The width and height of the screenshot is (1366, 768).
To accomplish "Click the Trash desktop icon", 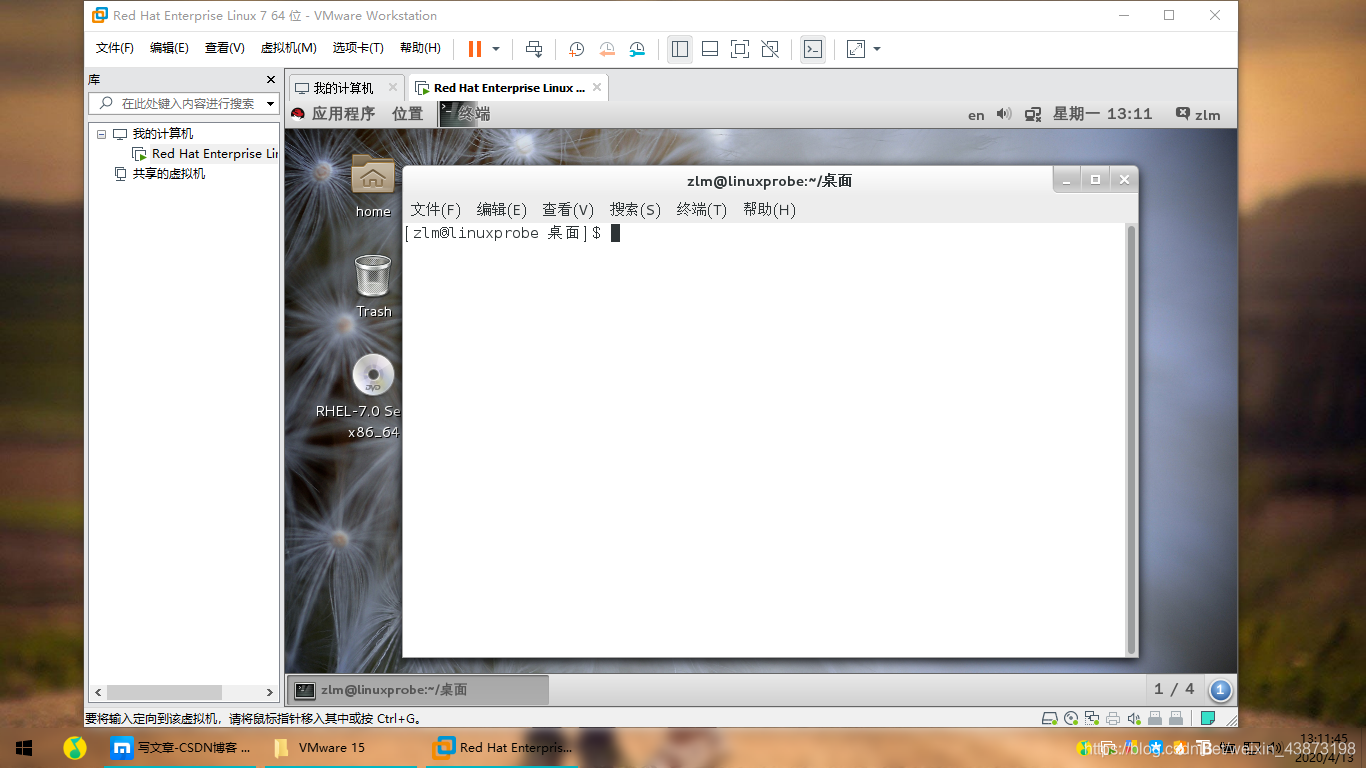I will tap(373, 286).
